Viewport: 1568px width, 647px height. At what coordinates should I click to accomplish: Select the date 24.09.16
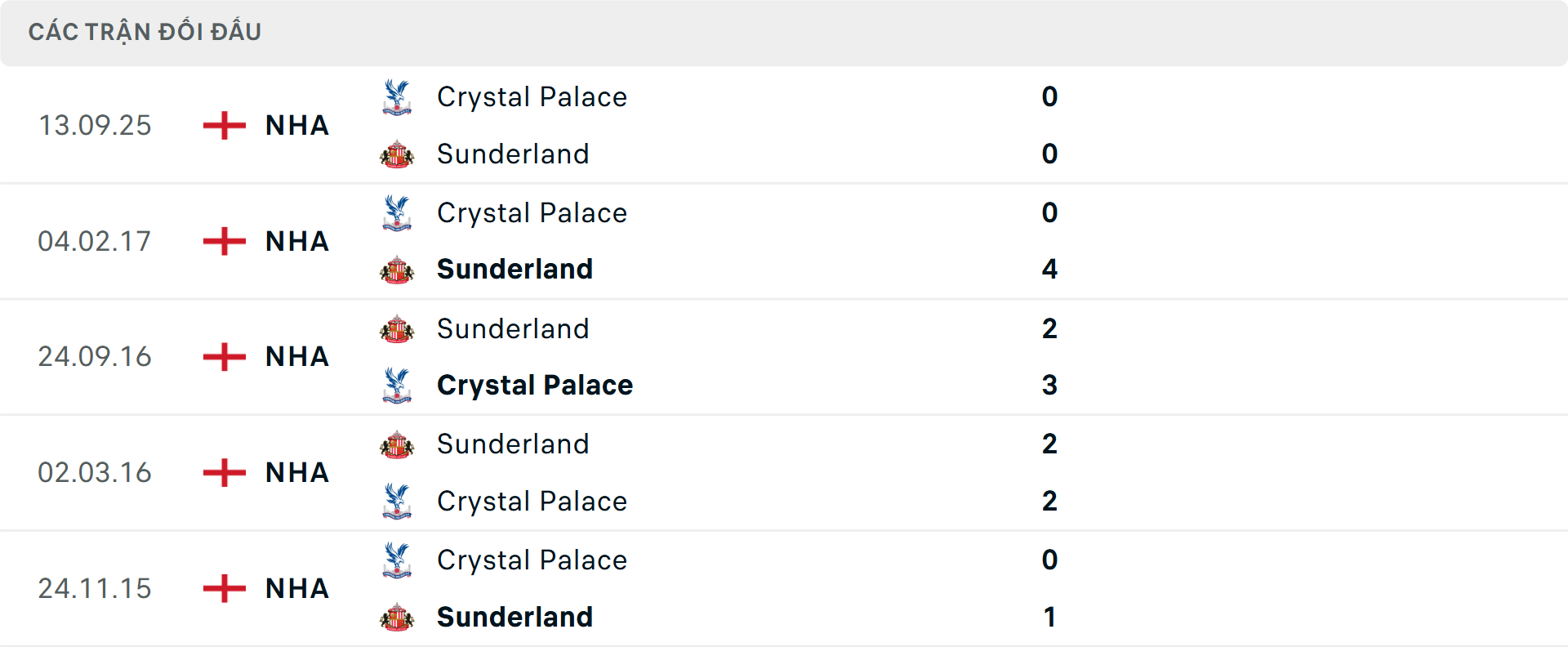click(x=95, y=357)
